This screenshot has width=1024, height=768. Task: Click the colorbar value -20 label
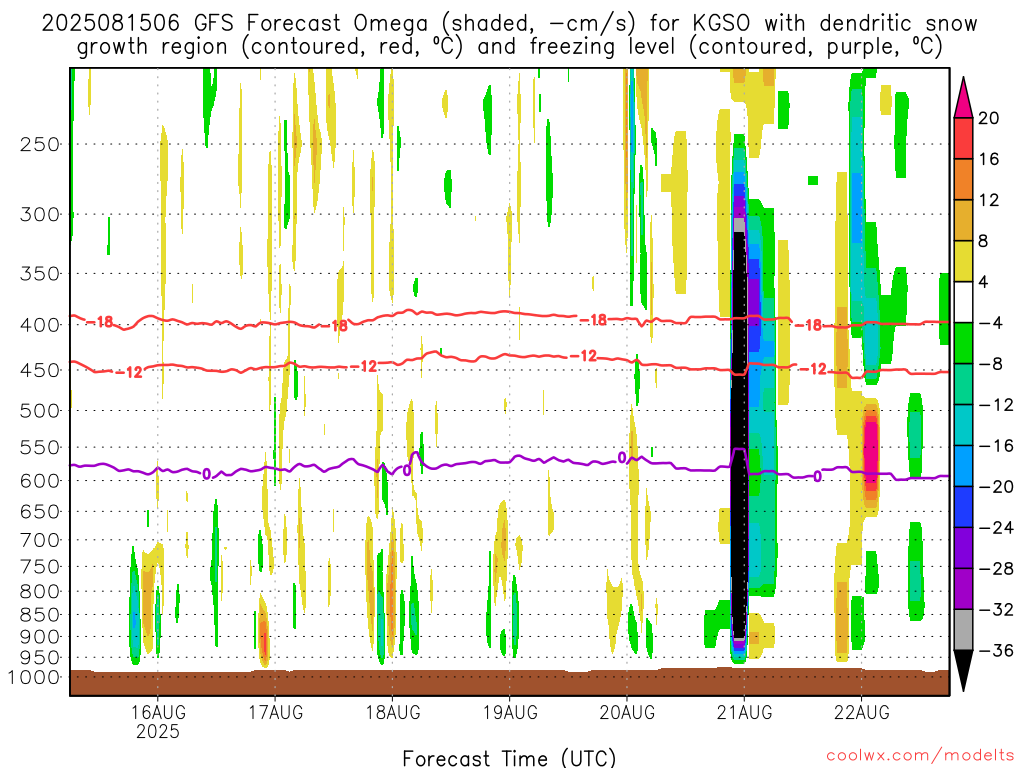point(996,487)
